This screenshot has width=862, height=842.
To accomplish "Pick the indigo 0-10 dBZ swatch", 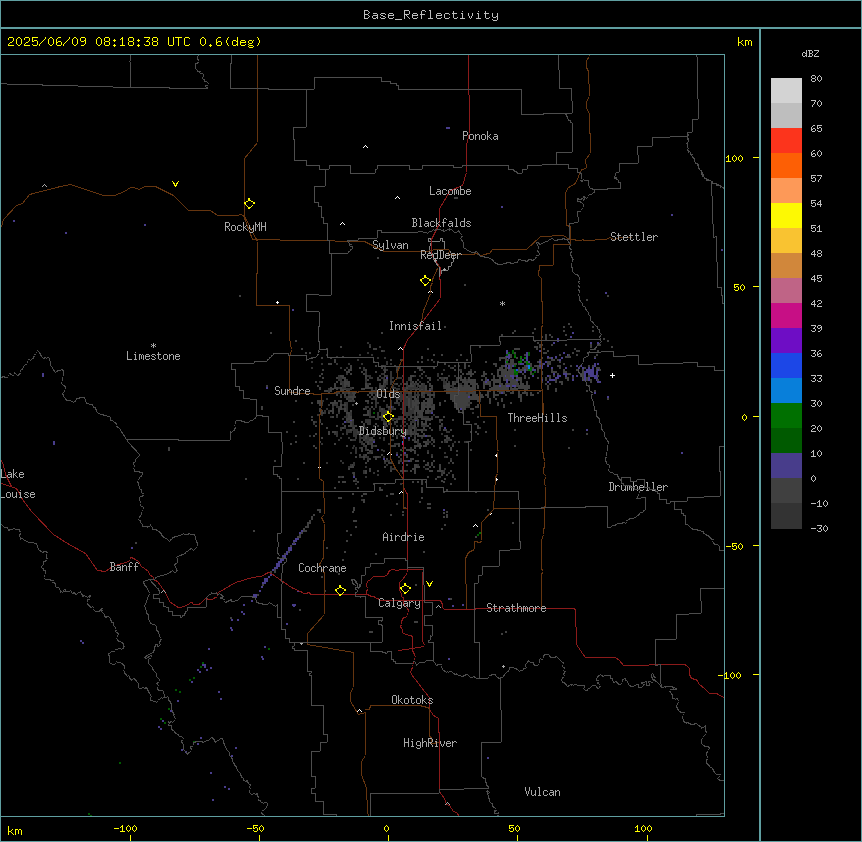I will tap(786, 466).
